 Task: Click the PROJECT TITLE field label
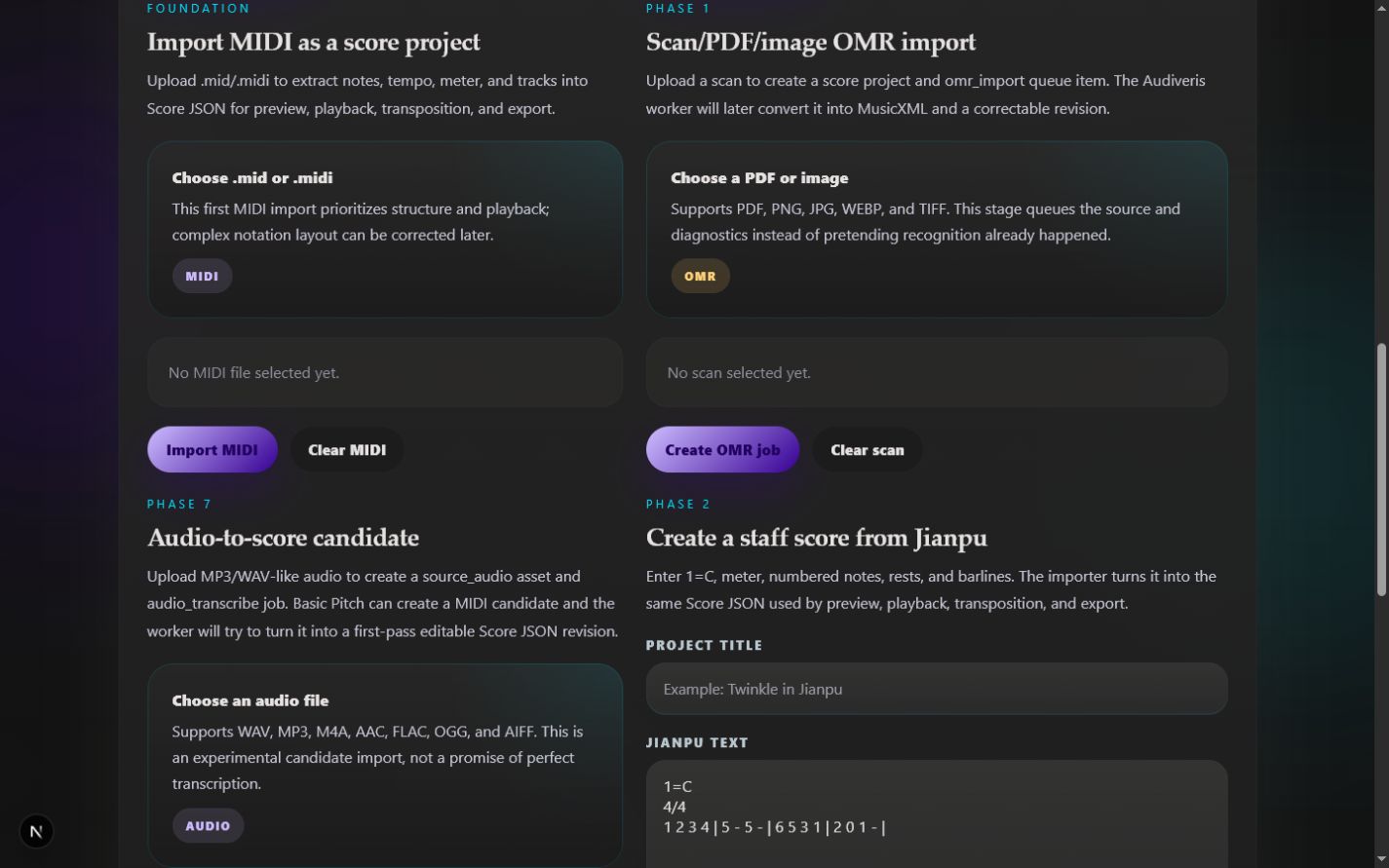pos(705,645)
